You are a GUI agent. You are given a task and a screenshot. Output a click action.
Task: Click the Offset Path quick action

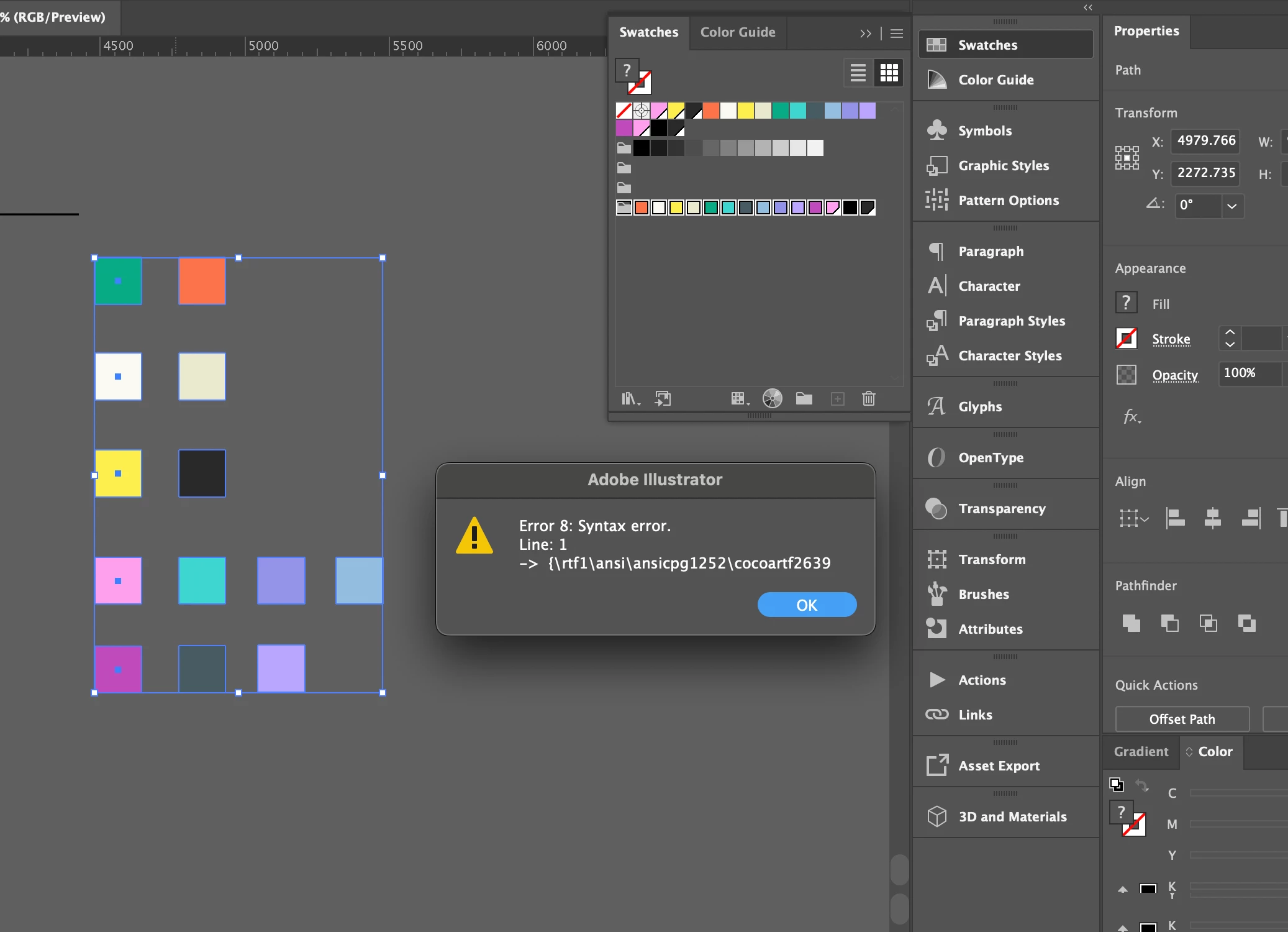1181,719
